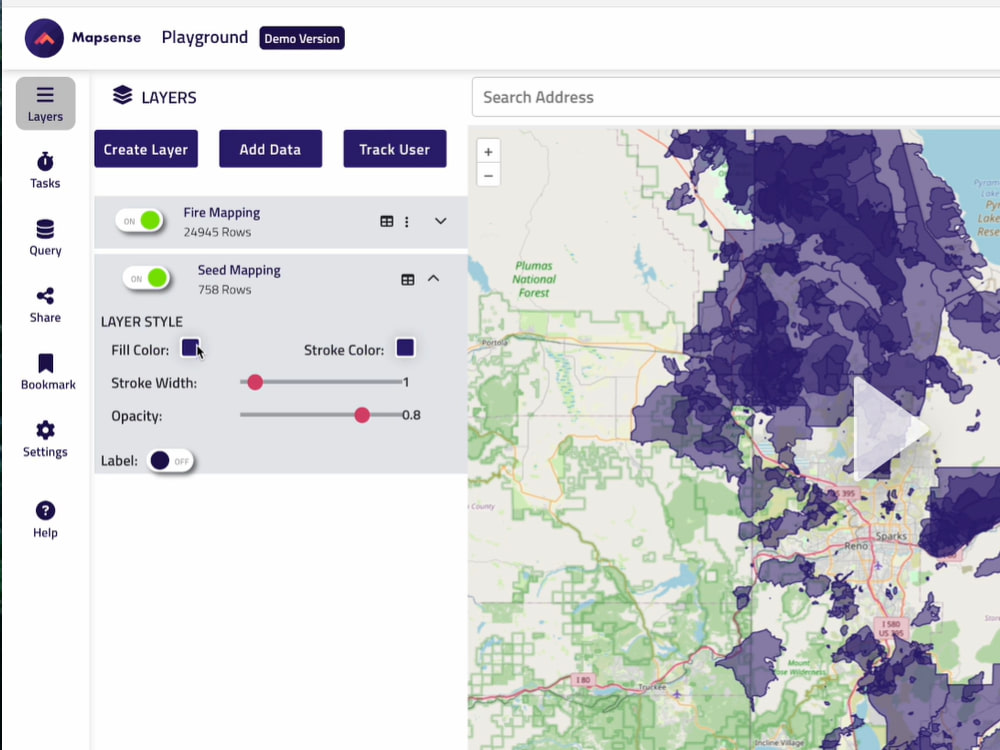Open the Fill Color swatch
The width and height of the screenshot is (1000, 750).
[190, 348]
